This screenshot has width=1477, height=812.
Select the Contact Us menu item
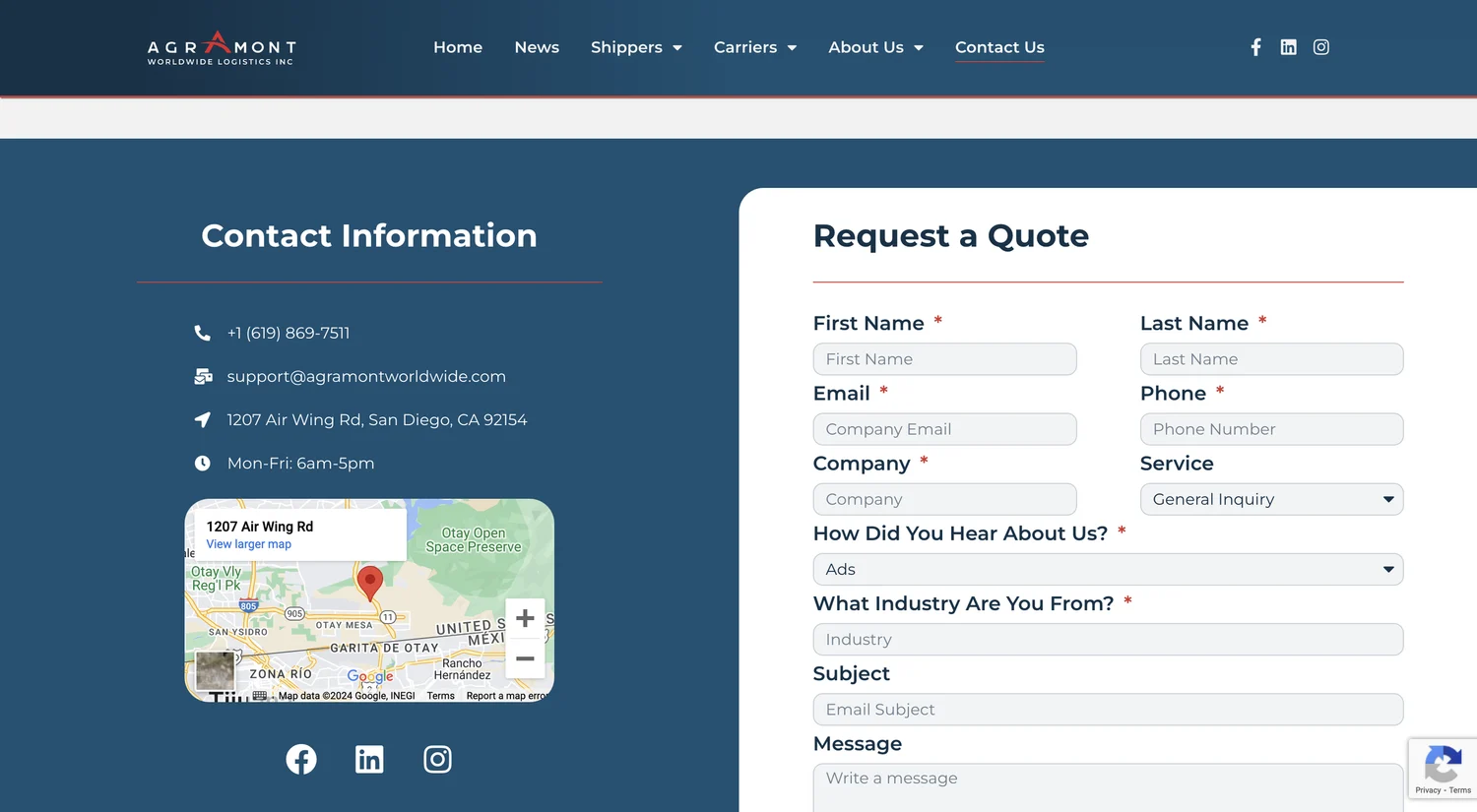(x=999, y=47)
